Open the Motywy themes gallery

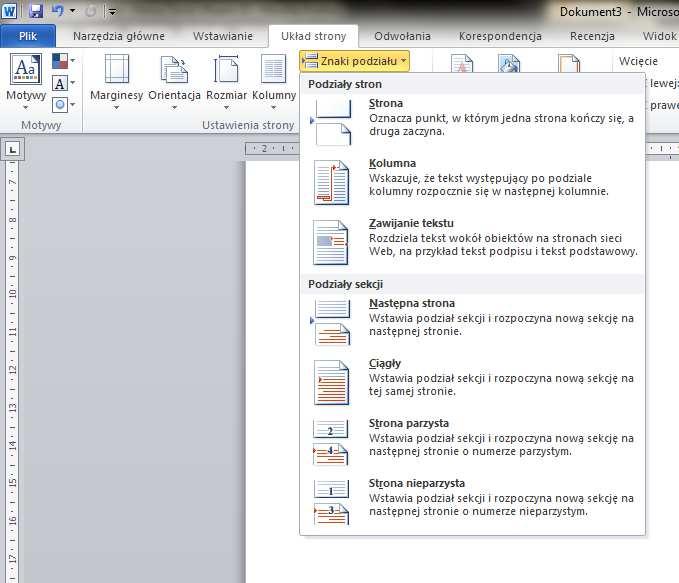(x=26, y=81)
